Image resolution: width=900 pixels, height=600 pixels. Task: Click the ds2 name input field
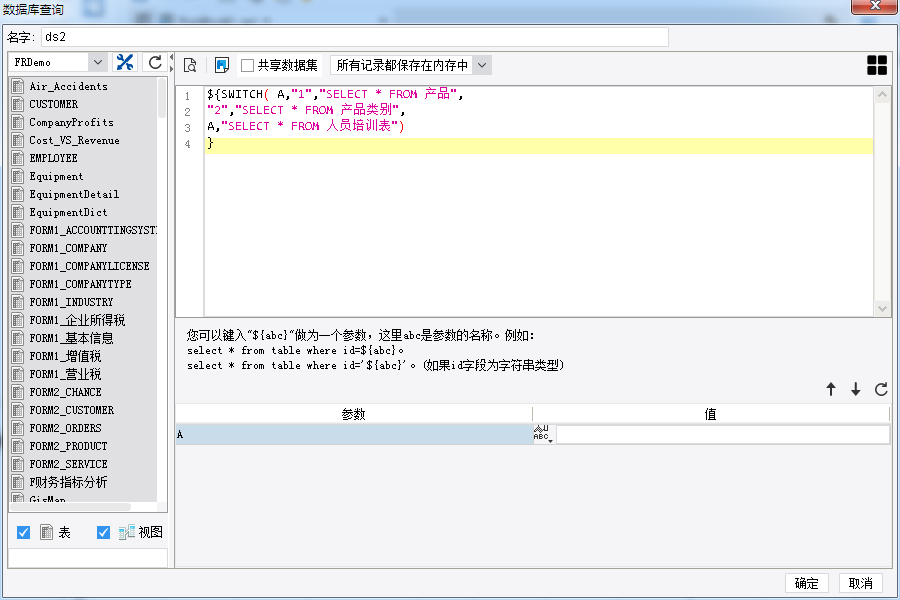click(355, 37)
